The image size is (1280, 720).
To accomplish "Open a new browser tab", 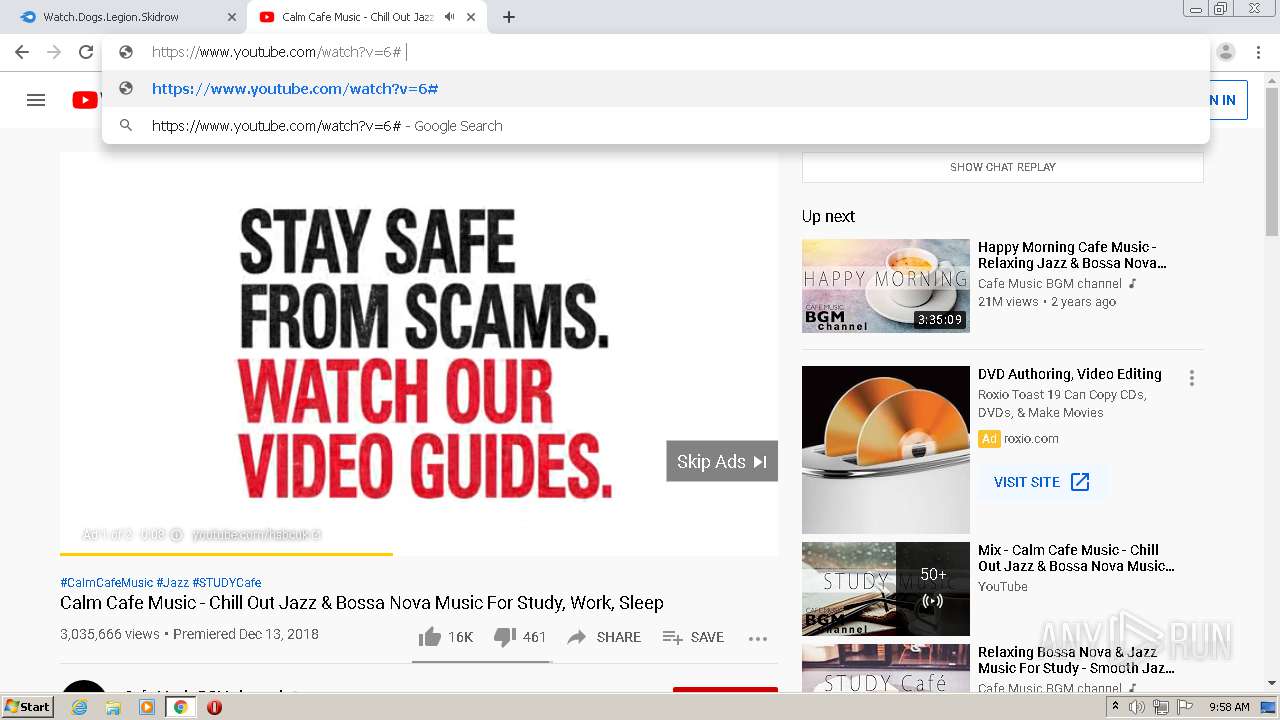I will 509,17.
